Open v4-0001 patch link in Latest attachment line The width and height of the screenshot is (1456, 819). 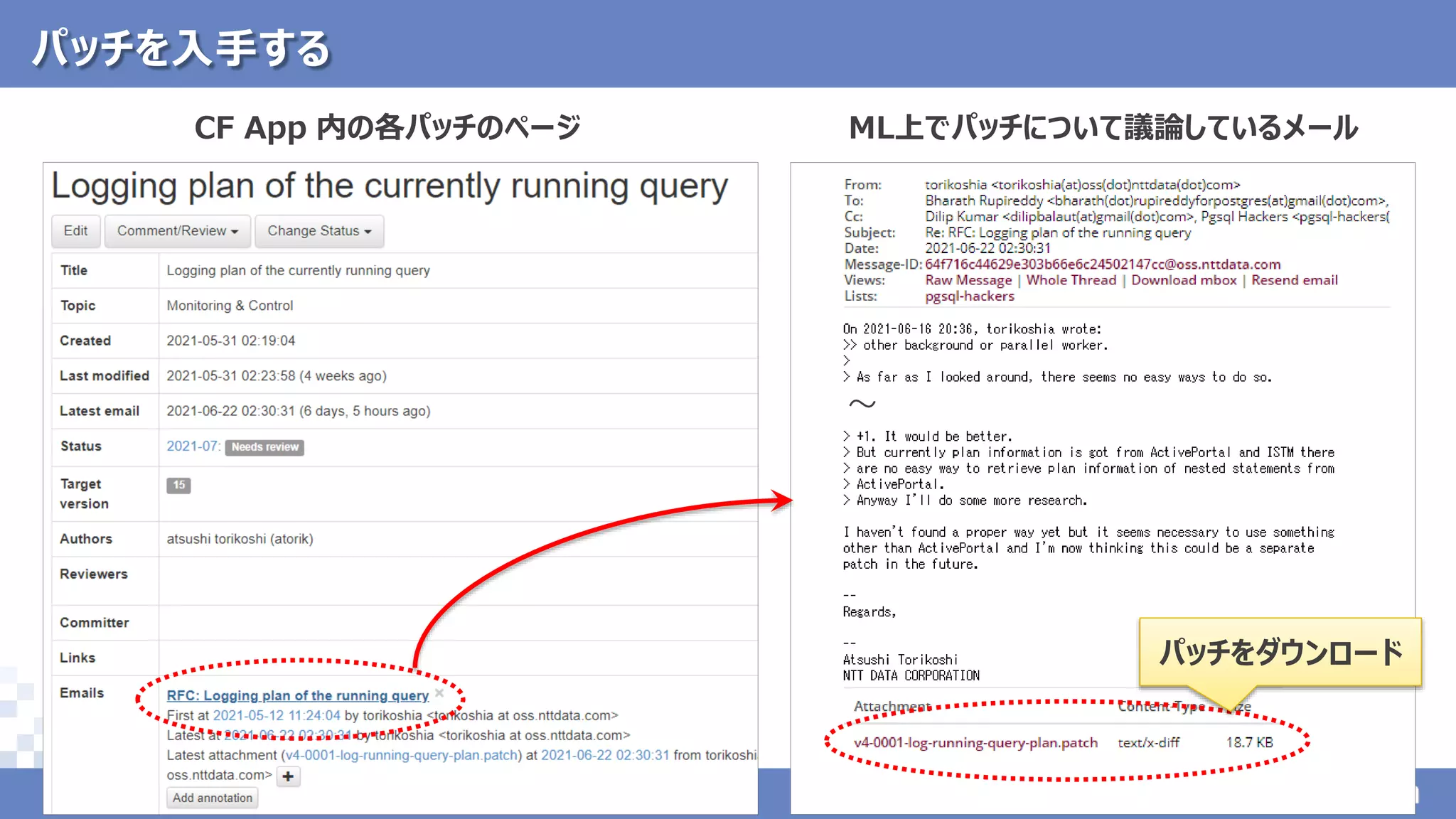pyautogui.click(x=402, y=755)
